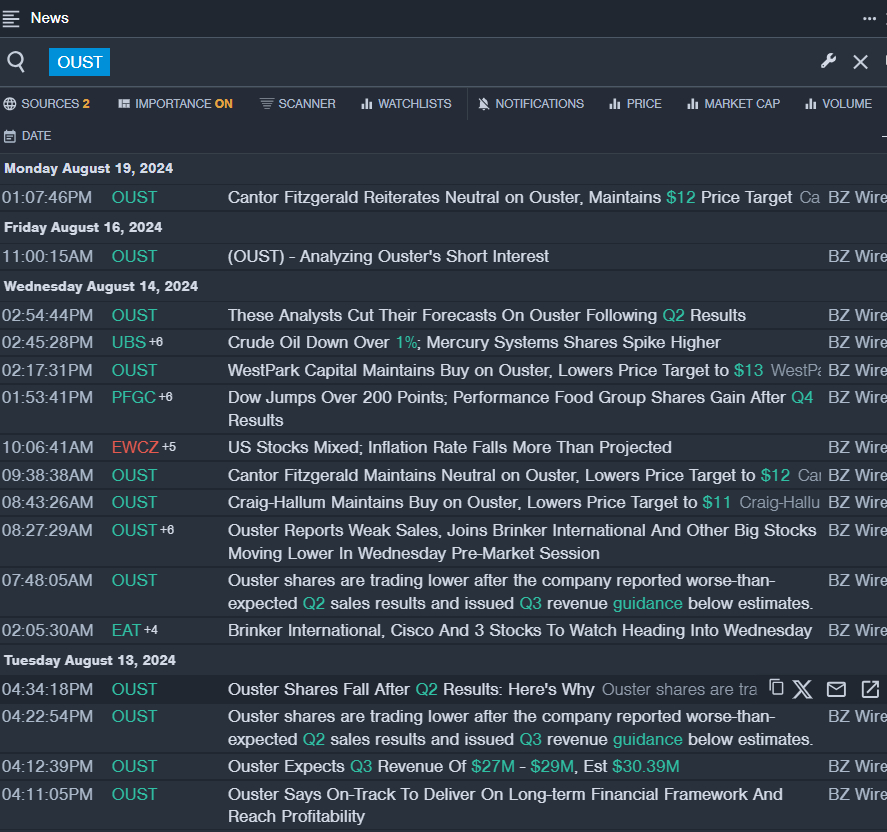Open the Analyzing Ouster's Short Interest headline
This screenshot has height=832, width=887.
pos(388,257)
